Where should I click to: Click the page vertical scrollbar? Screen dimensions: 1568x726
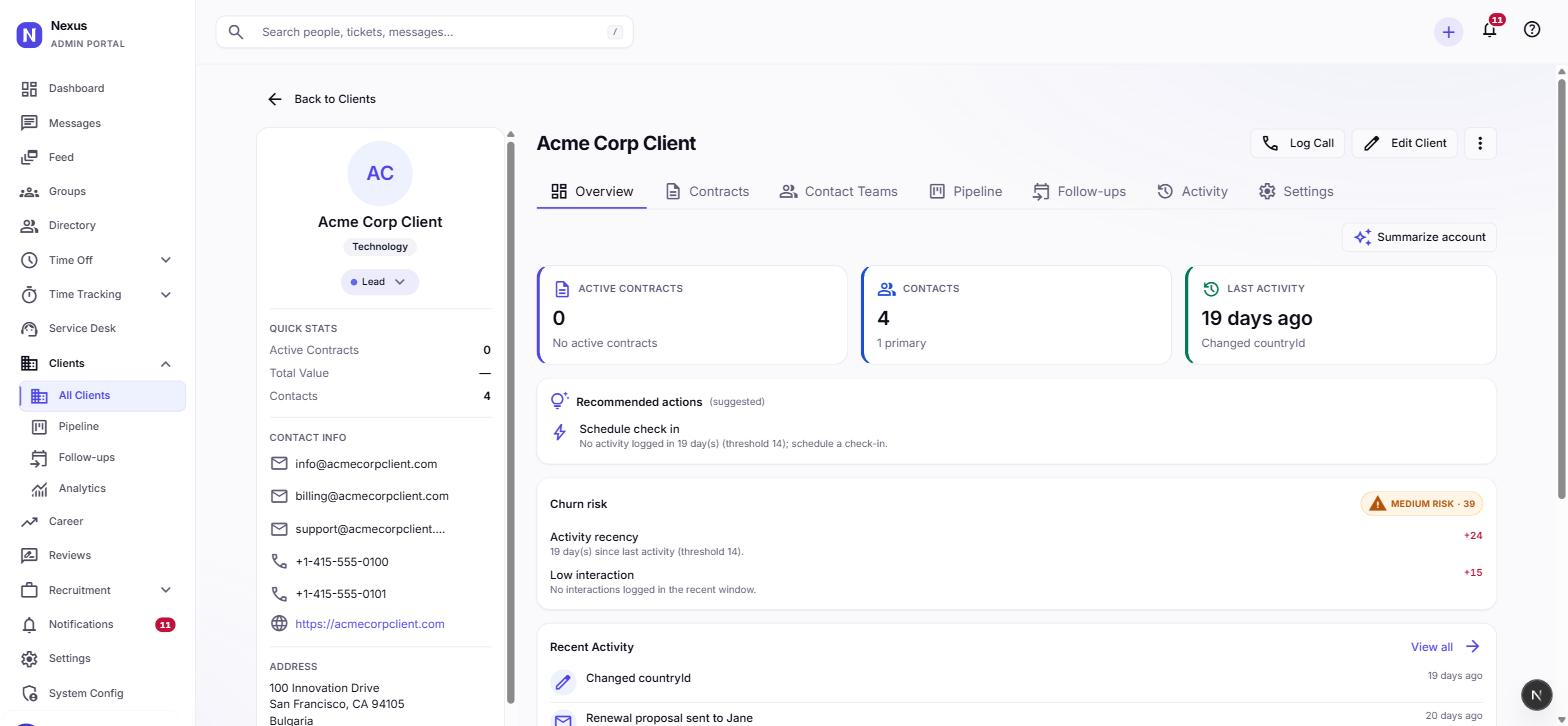tap(1561, 290)
